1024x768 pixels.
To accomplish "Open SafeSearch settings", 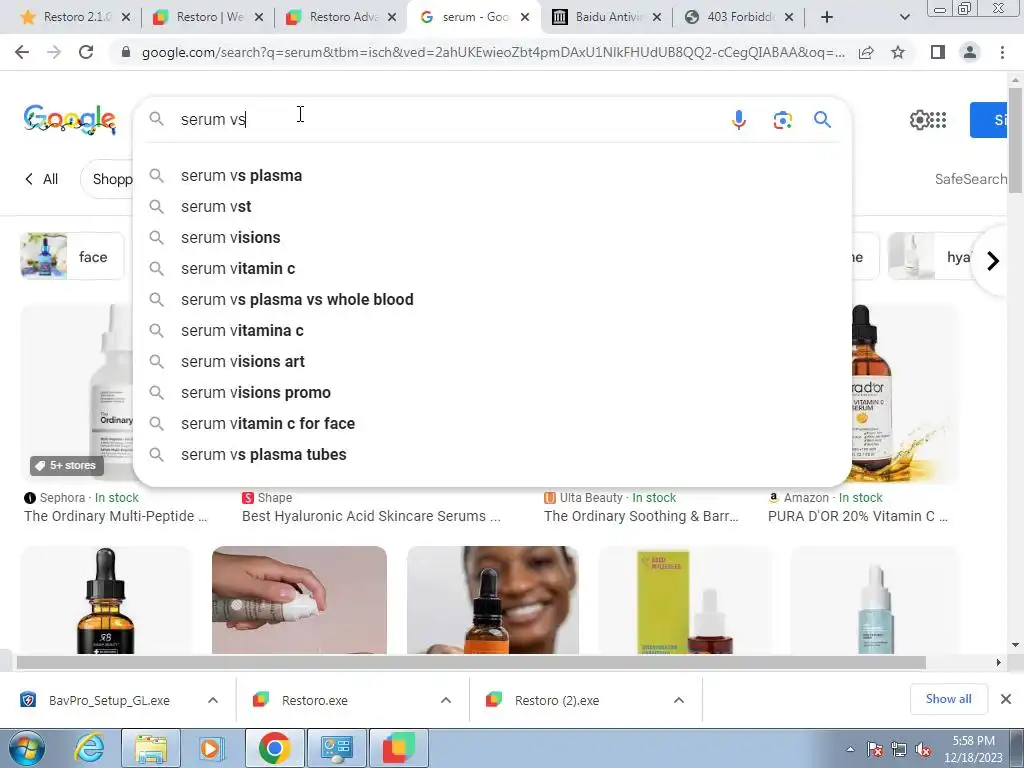I will tap(970, 179).
